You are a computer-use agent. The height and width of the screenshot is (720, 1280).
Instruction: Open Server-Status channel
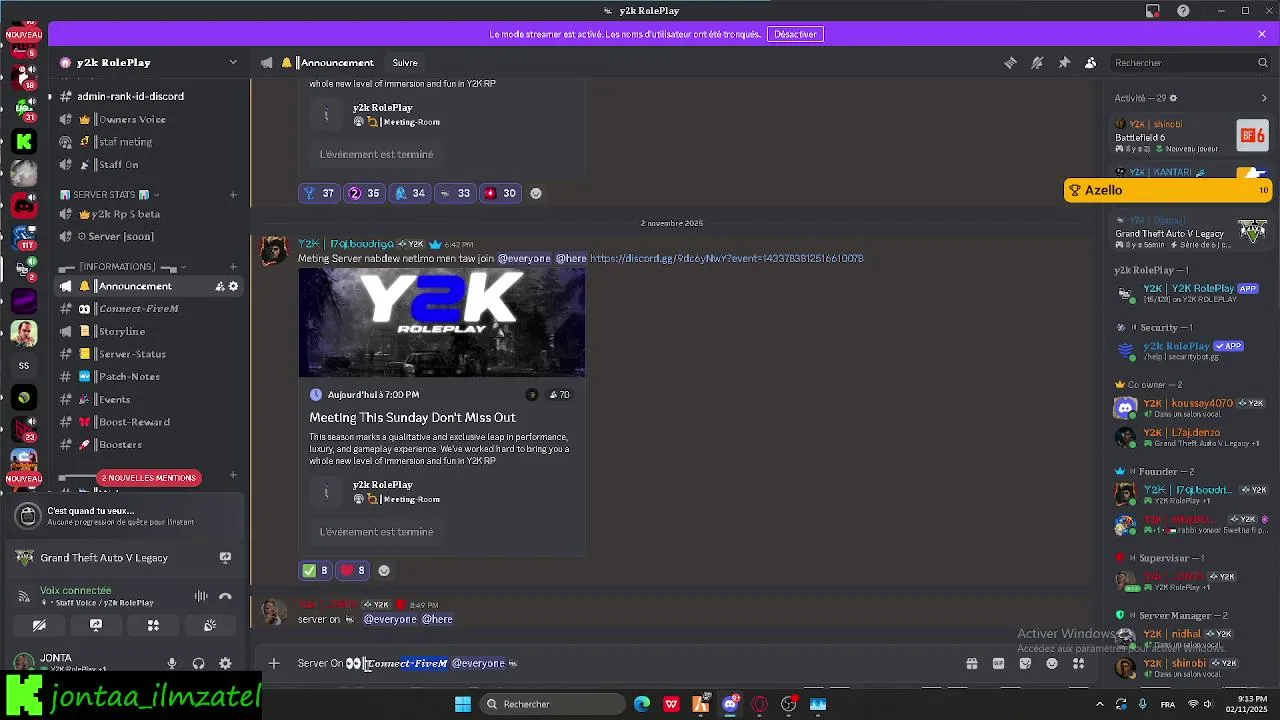132,354
